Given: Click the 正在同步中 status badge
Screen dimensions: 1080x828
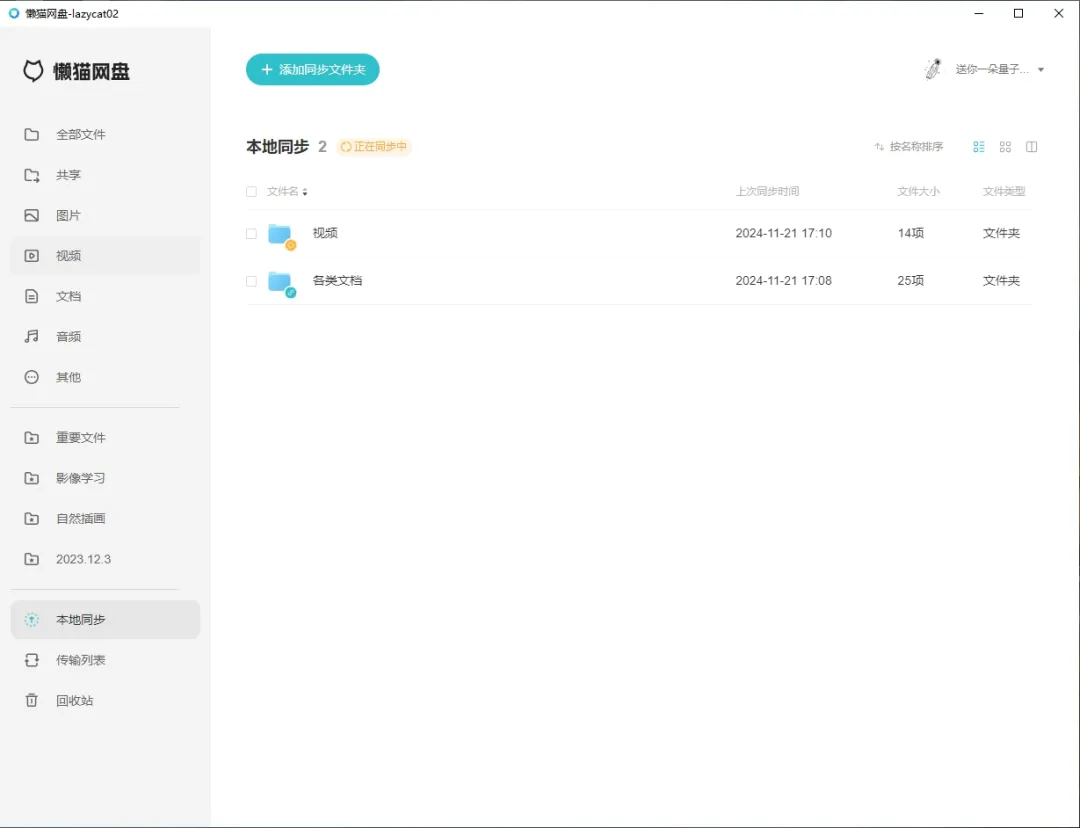Looking at the screenshot, I should pyautogui.click(x=374, y=147).
